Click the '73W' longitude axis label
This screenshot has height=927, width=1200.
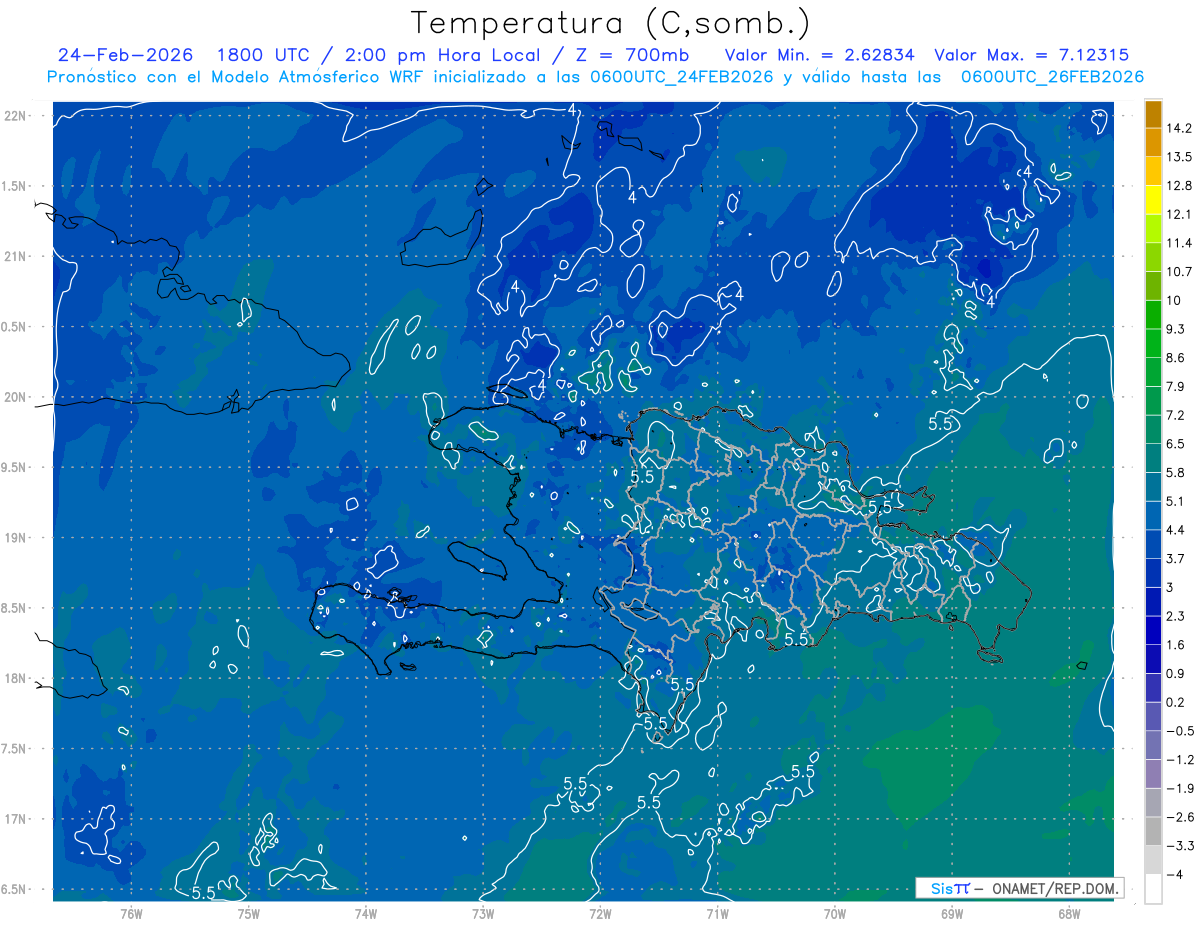[x=483, y=913]
